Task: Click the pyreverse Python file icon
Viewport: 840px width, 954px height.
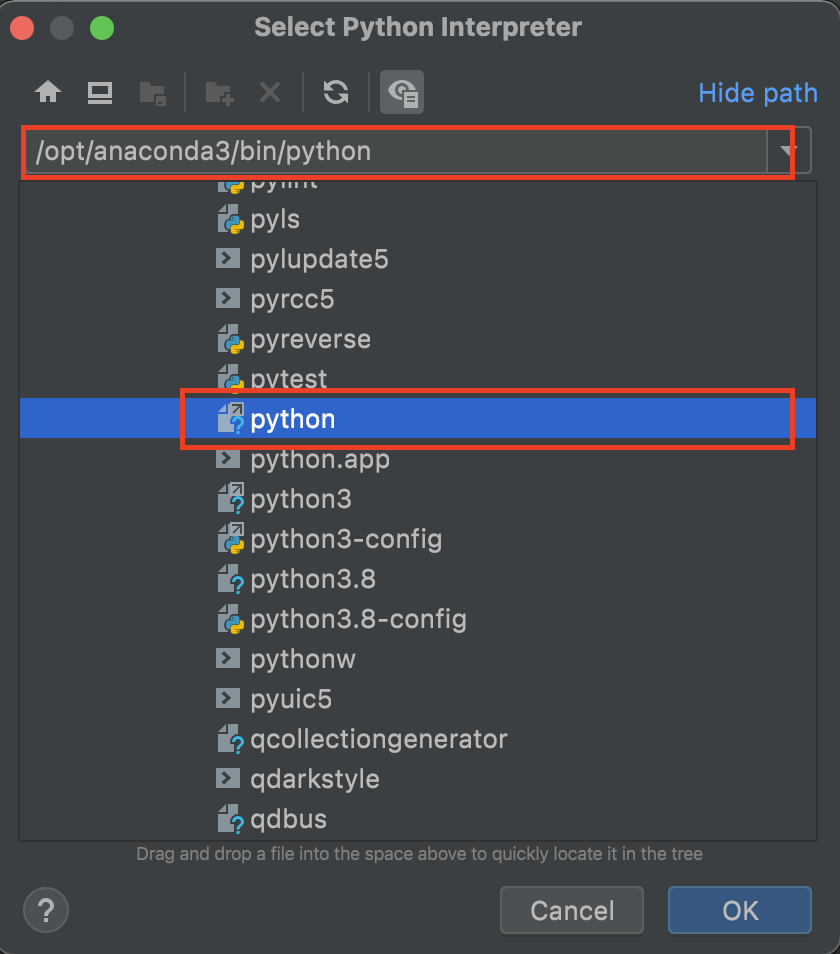Action: click(x=231, y=339)
